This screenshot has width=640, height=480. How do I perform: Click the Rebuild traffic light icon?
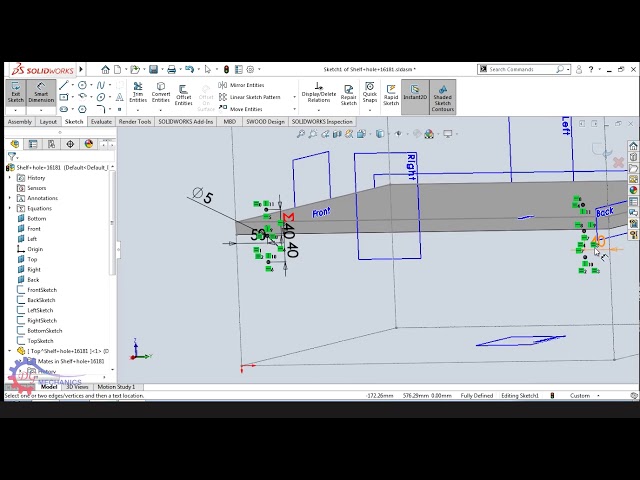226,69
